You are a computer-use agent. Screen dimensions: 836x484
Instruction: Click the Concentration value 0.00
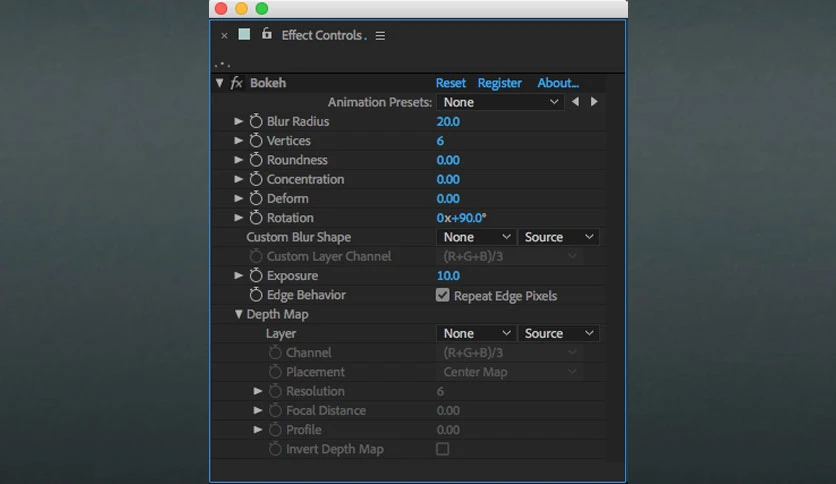tap(448, 179)
